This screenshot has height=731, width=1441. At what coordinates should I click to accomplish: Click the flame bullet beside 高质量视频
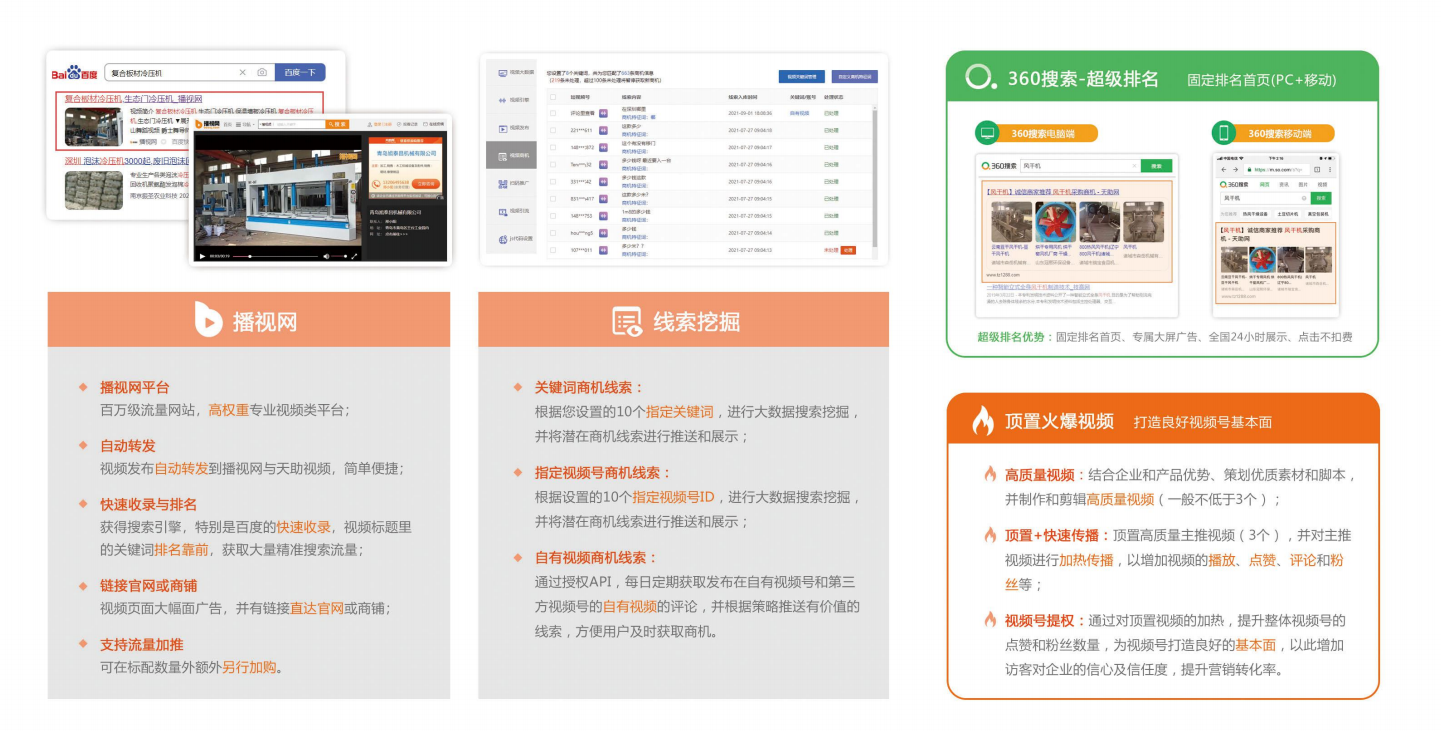[x=990, y=474]
